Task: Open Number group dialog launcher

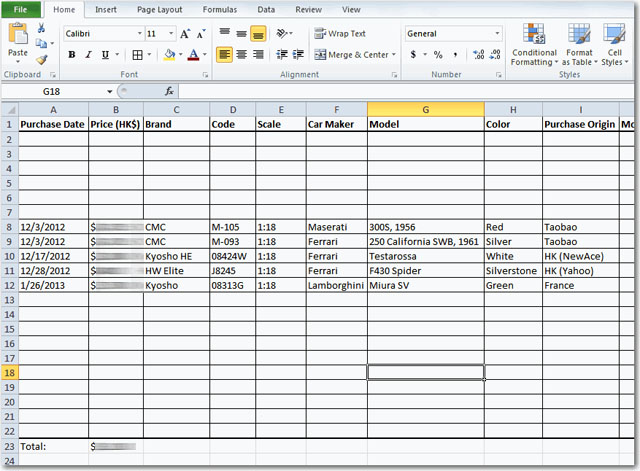Action: click(499, 75)
